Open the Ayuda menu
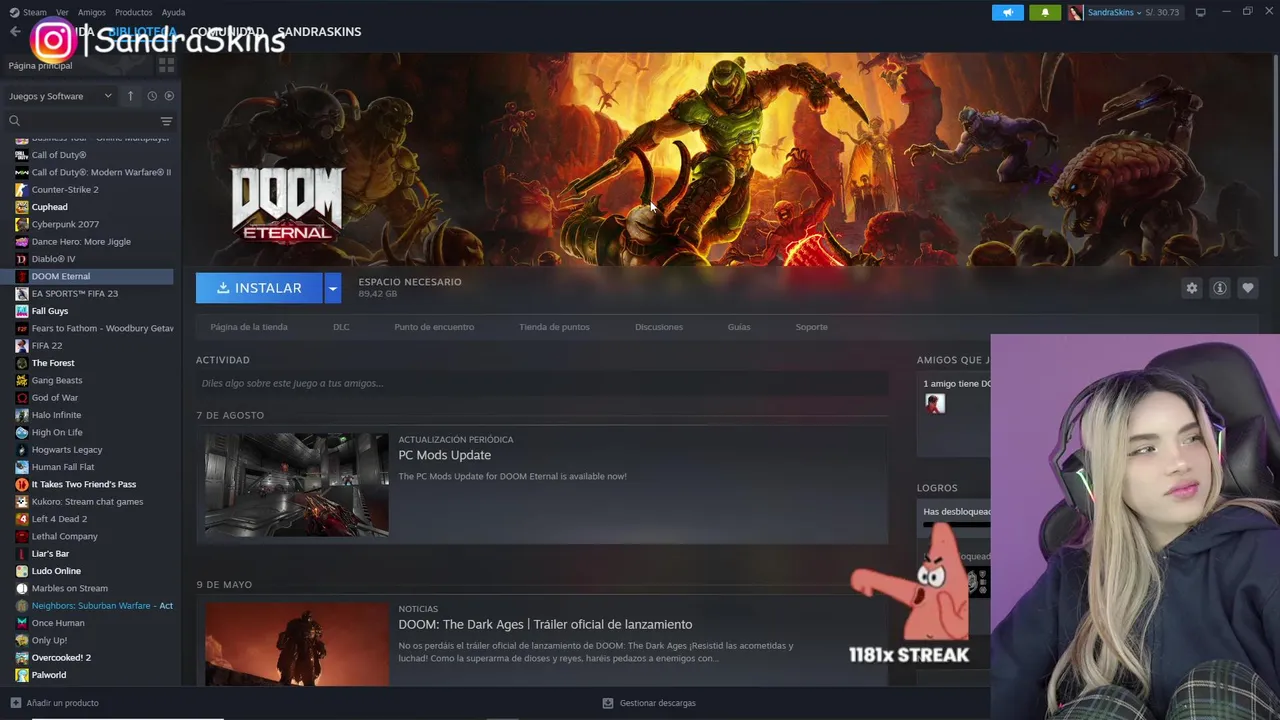Screen dimensions: 1280x720 point(173,12)
